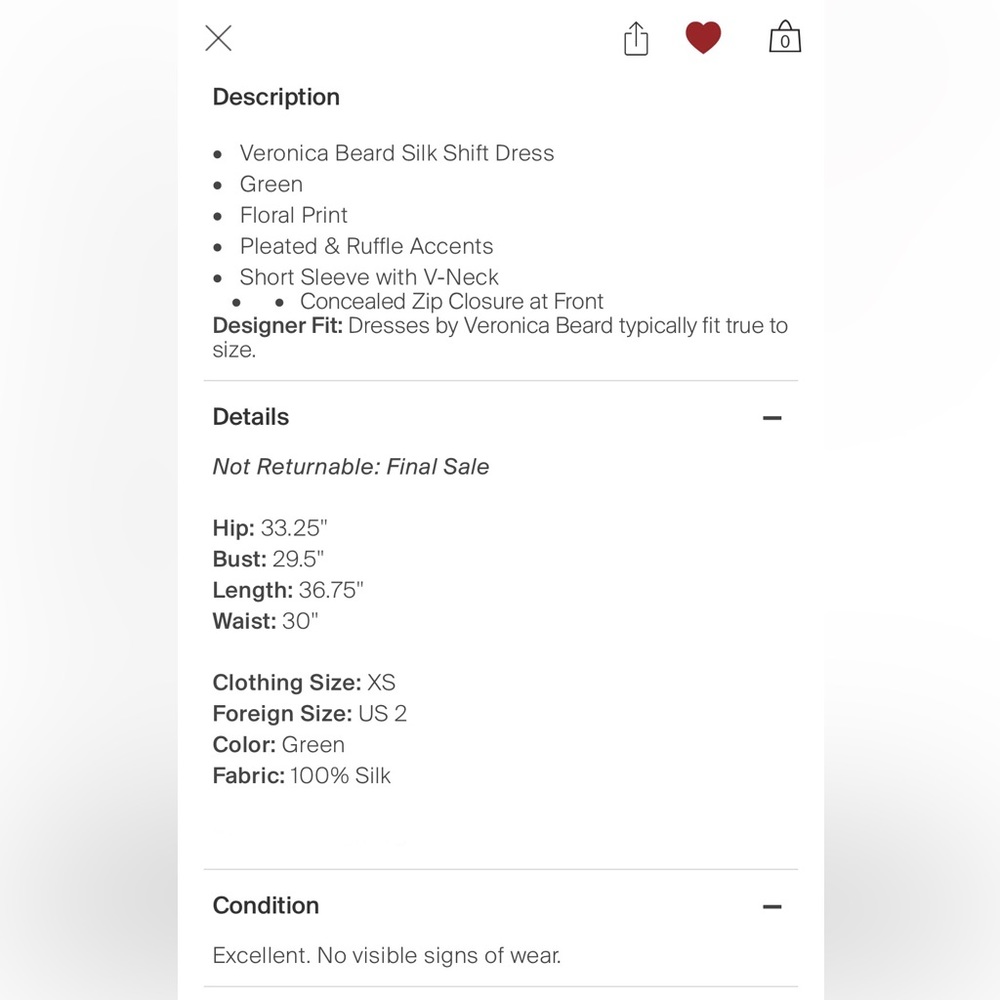The width and height of the screenshot is (1000, 1000).
Task: Click the Details section heading
Action: 251,417
